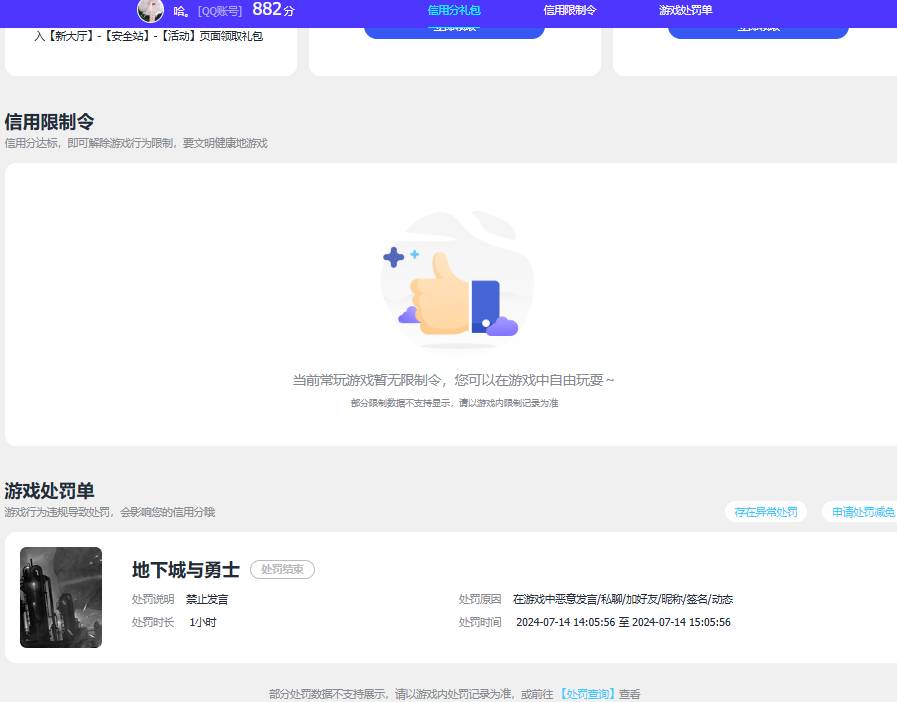Click the 地下城与勇士 game title

click(x=185, y=570)
